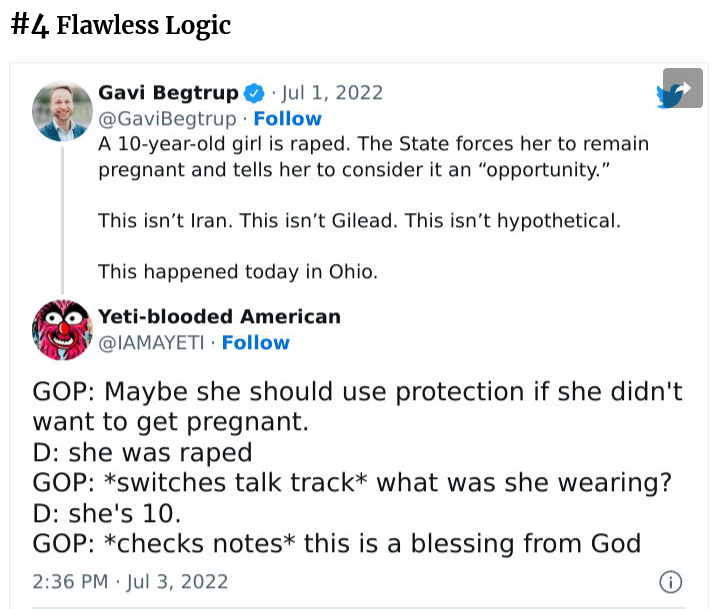The width and height of the screenshot is (713, 609).
Task: Click the 'GOP: *checks notes*' reply line
Action: click(x=336, y=543)
